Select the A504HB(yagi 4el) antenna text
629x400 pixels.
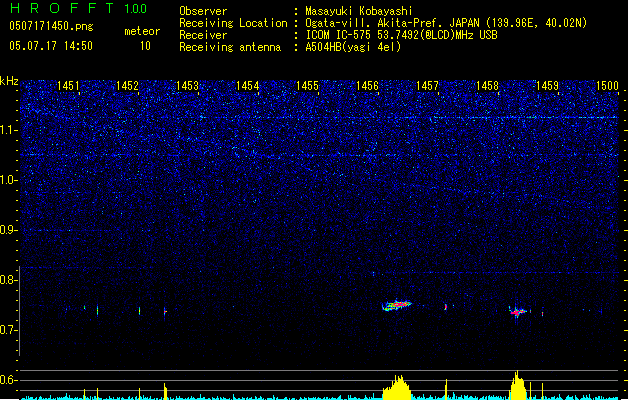[353, 47]
